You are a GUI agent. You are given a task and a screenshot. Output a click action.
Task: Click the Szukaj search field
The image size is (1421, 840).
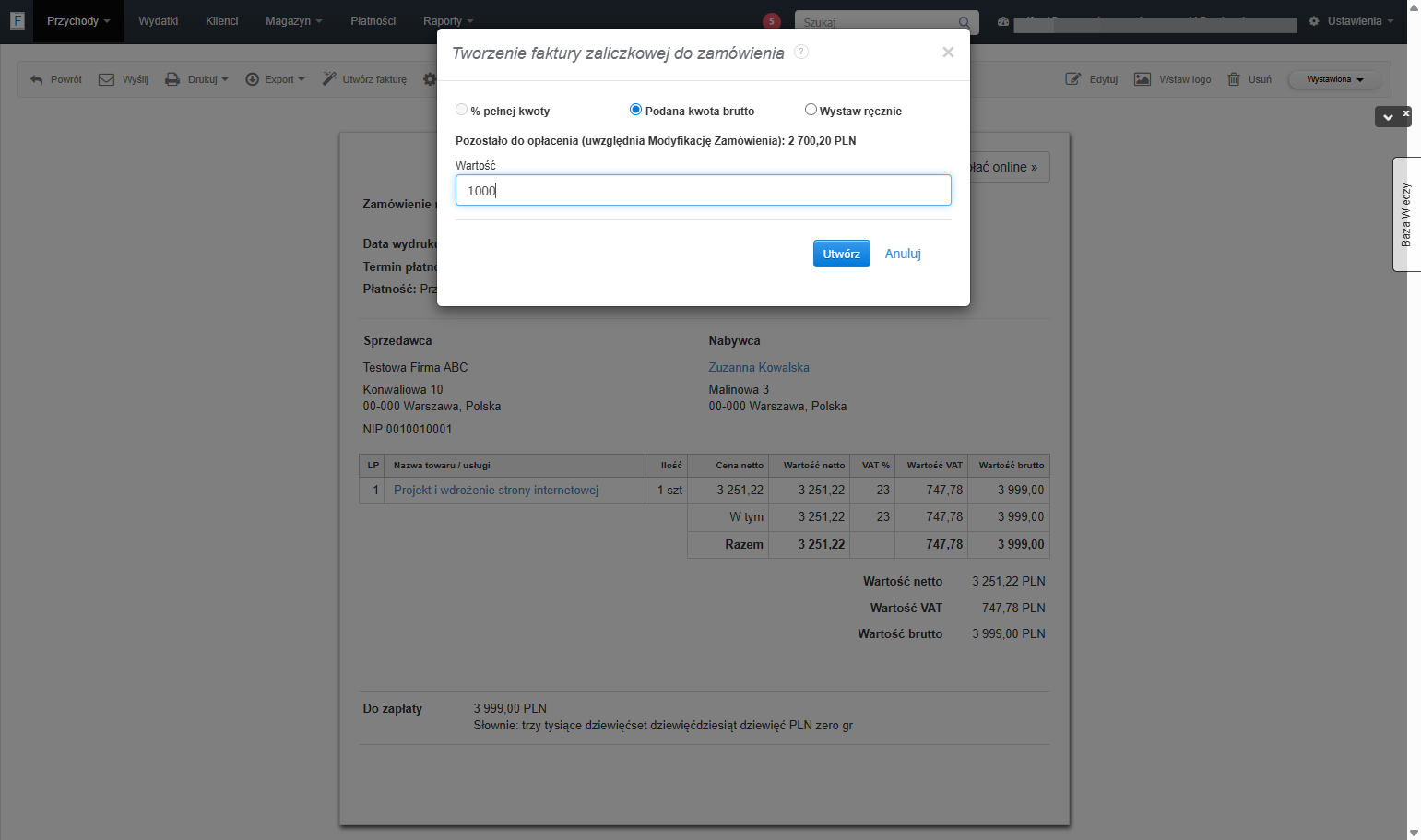[876, 22]
